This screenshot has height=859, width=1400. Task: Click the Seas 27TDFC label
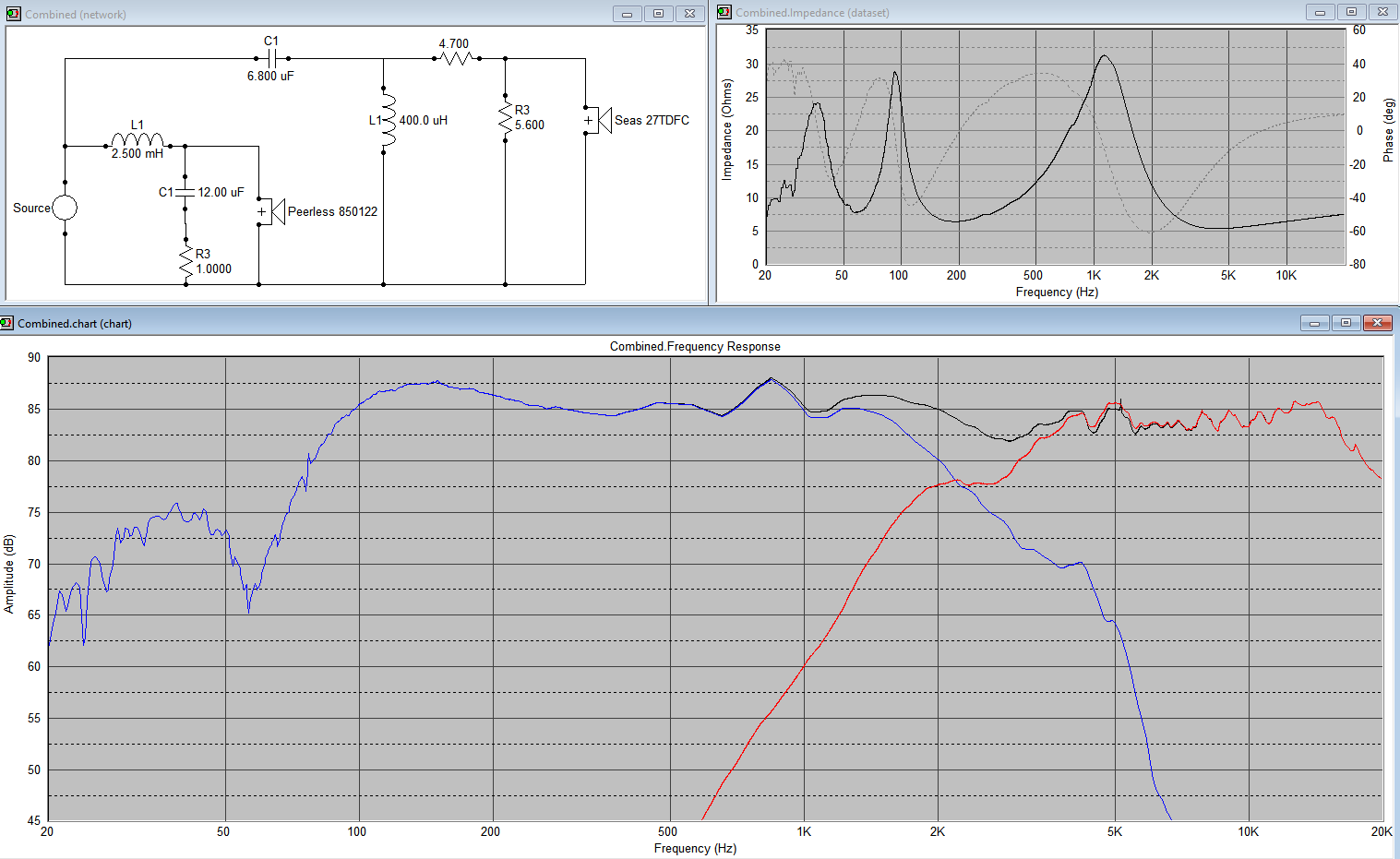pos(652,120)
